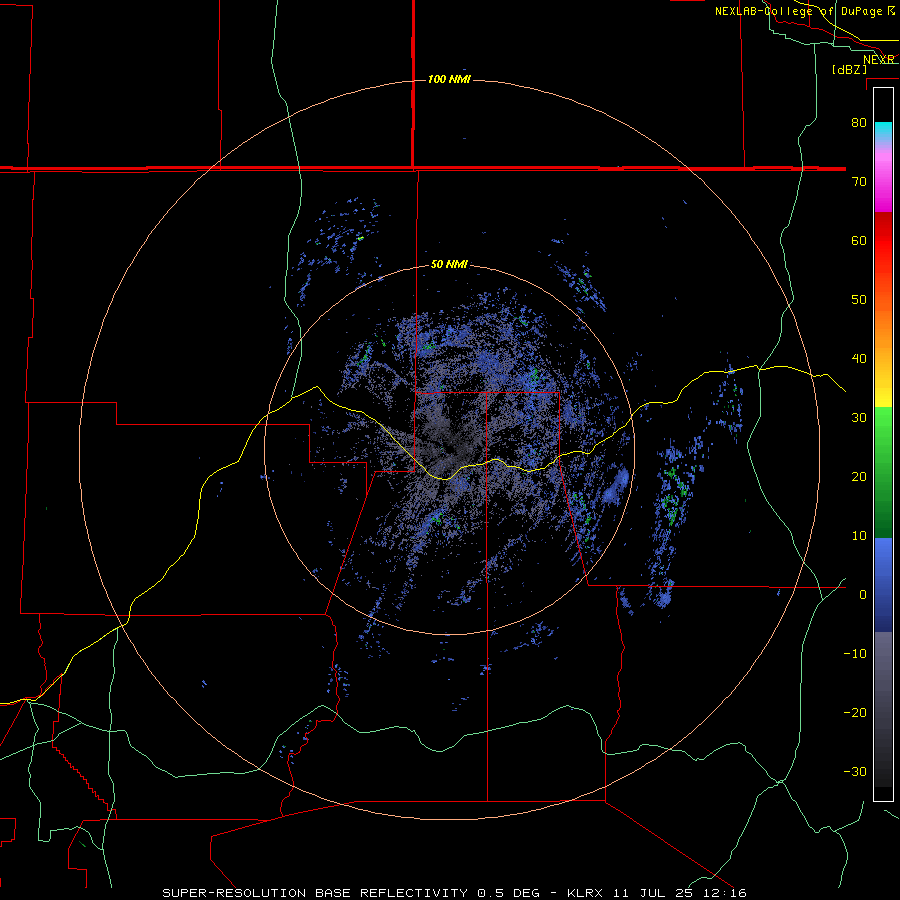Select the "-10" value on the dBZ scale

coord(855,654)
